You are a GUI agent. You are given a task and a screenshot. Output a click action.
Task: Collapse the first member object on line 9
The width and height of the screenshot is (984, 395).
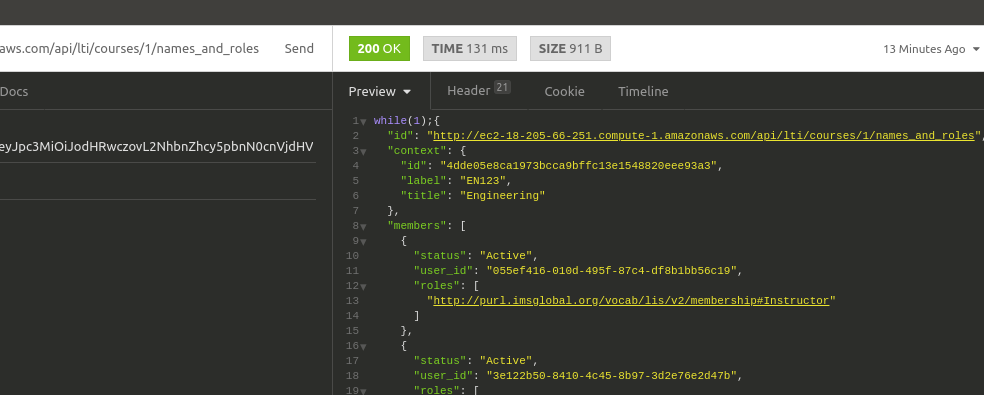(363, 241)
